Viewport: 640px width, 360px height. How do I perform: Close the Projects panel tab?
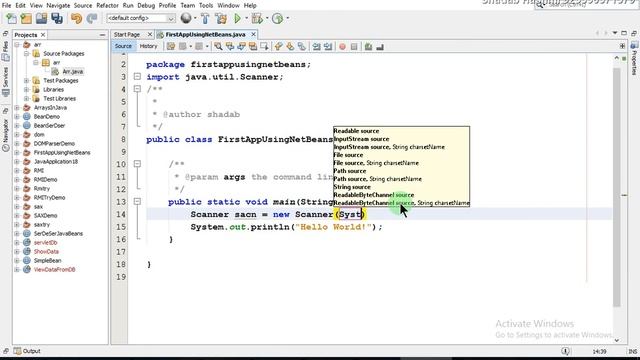coord(43,35)
